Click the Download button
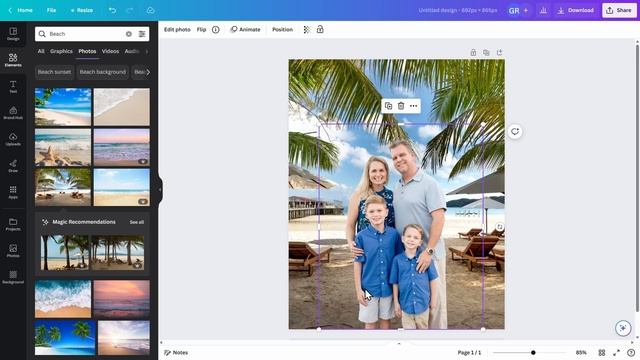Viewport: 640px width, 360px height. [x=576, y=10]
